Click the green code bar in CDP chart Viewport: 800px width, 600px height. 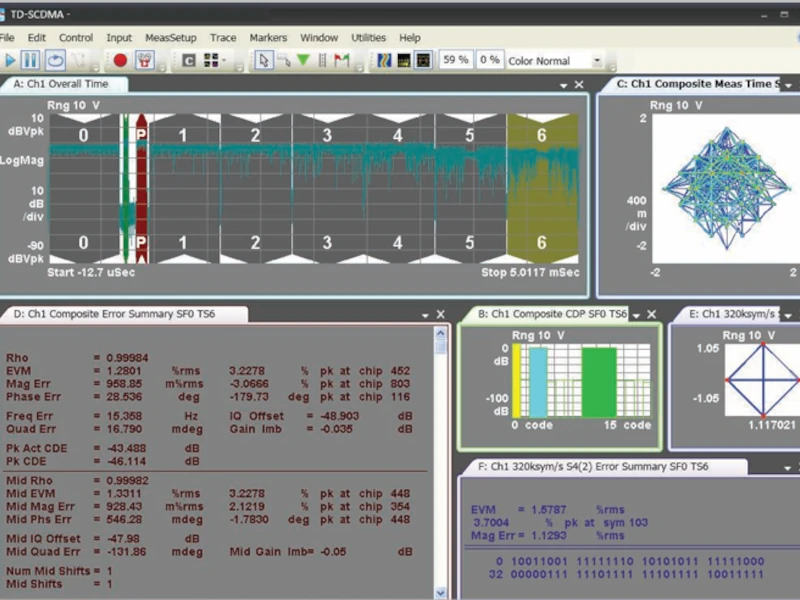[599, 381]
